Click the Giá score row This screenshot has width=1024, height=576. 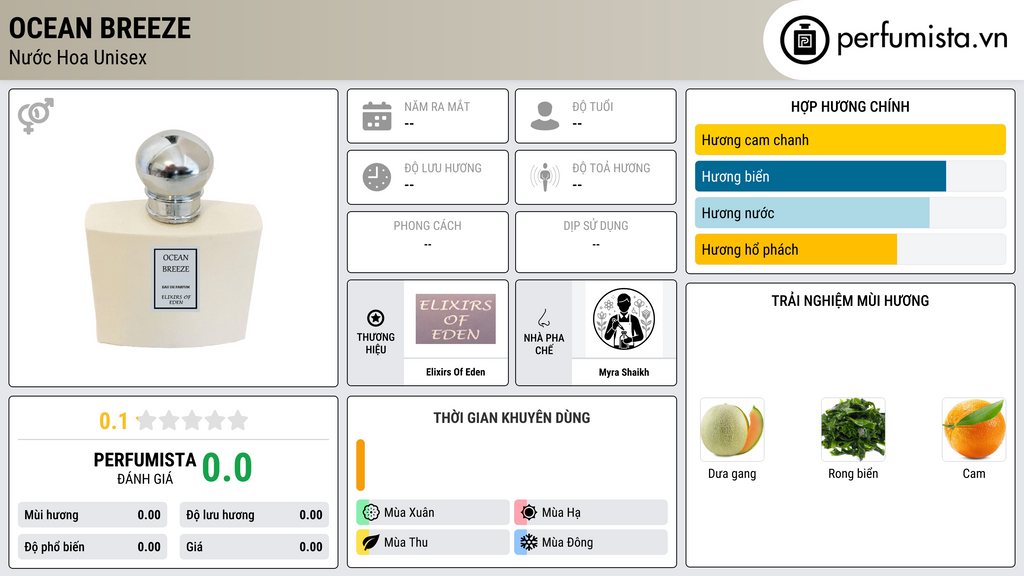point(254,547)
